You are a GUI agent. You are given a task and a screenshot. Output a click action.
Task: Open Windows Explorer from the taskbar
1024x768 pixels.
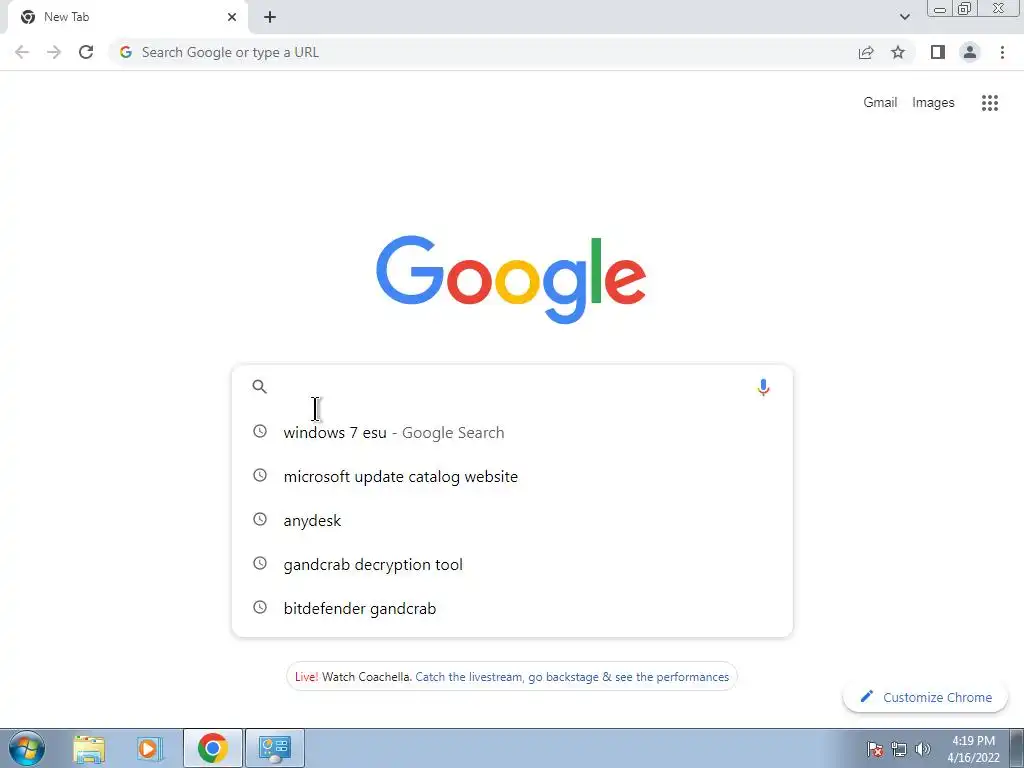[89, 748]
